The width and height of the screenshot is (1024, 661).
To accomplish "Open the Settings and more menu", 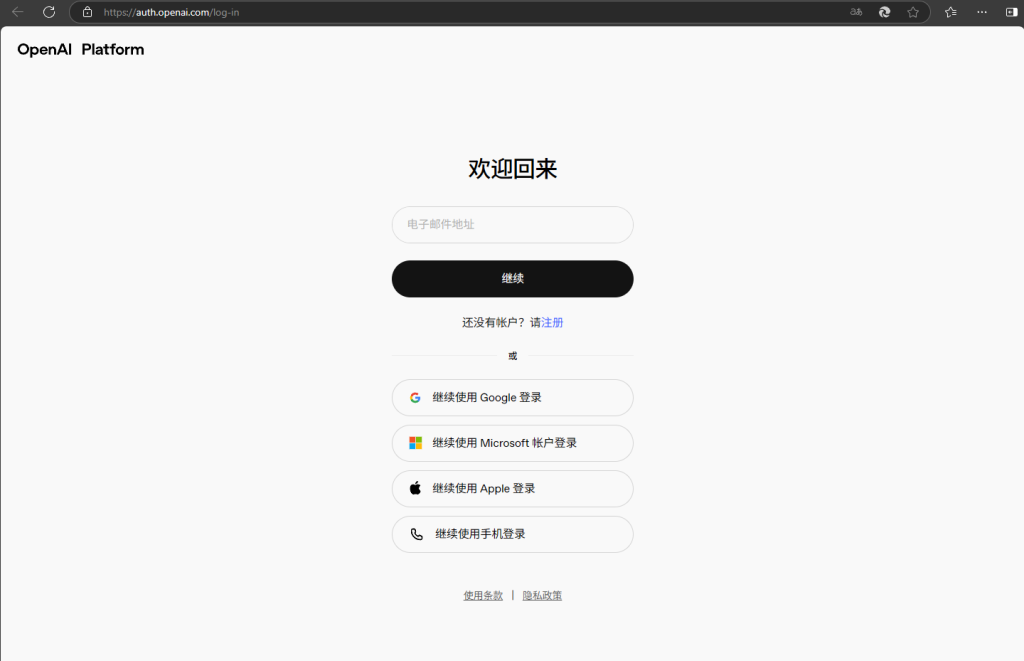I will (x=980, y=13).
